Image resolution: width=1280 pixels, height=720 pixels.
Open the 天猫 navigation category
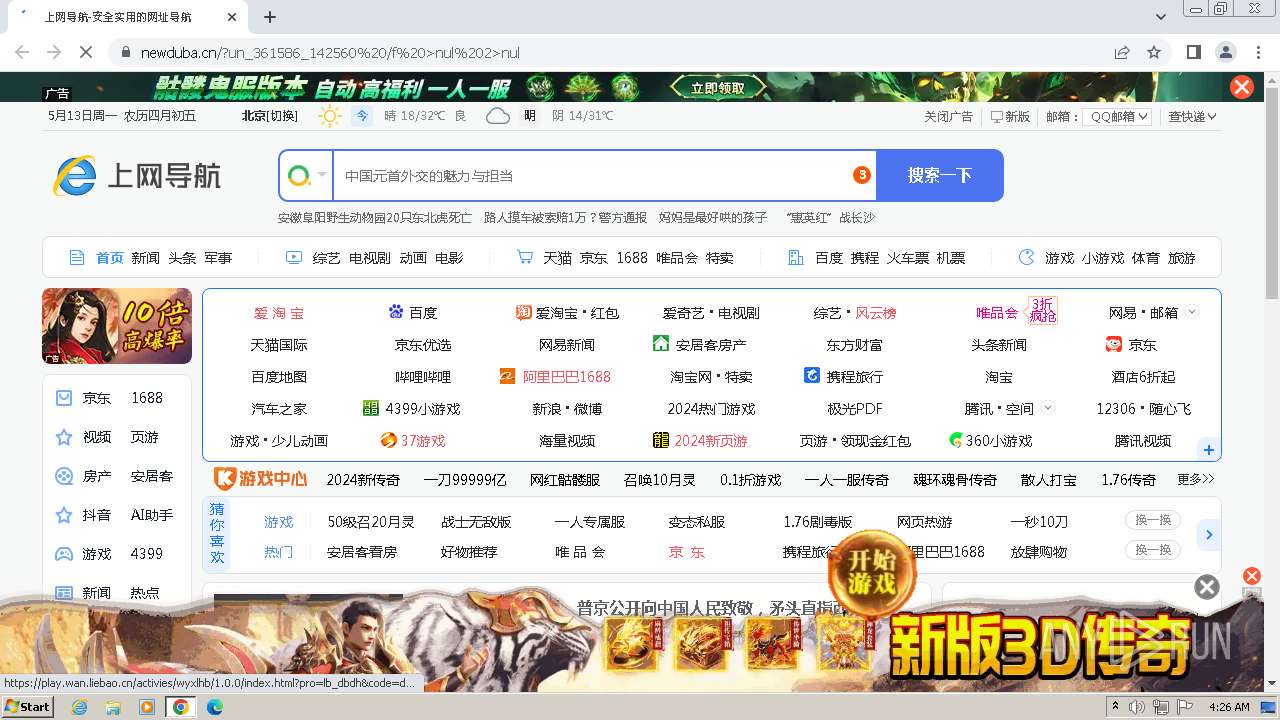[557, 258]
